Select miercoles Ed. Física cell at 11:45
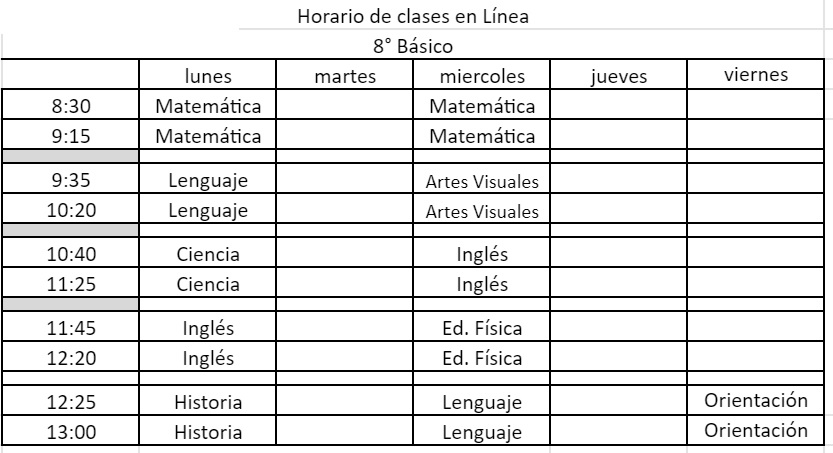The width and height of the screenshot is (833, 453). (482, 327)
